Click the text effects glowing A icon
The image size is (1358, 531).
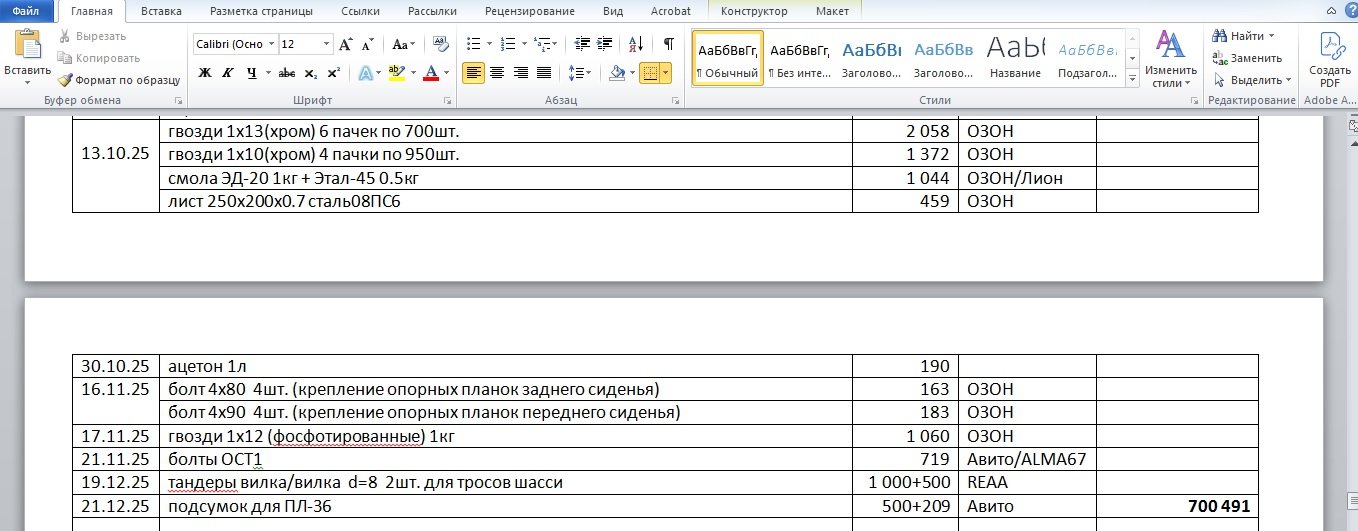[x=366, y=73]
